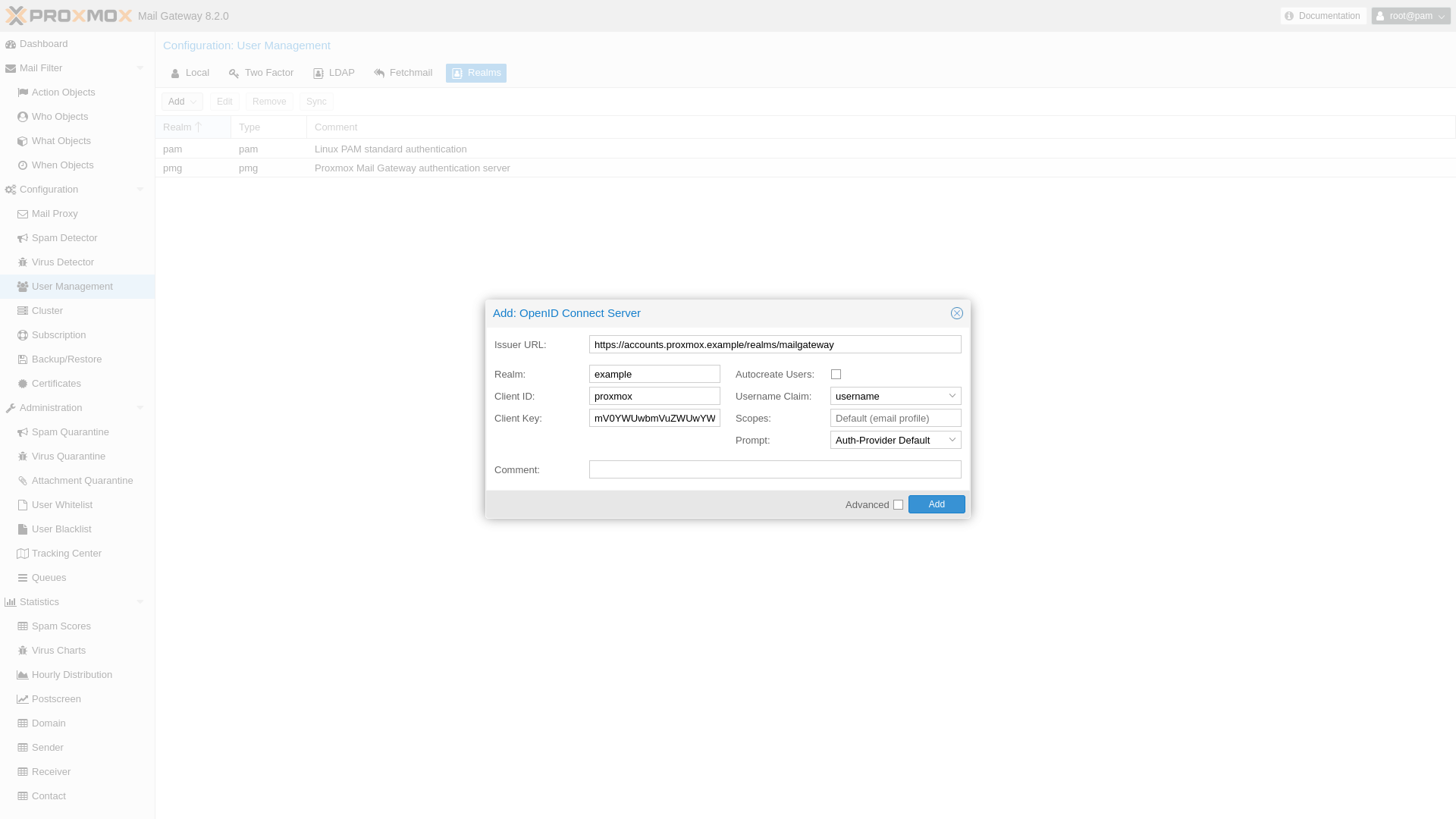Open the root@pam user menu
Image resolution: width=1456 pixels, height=819 pixels.
[x=1410, y=16]
